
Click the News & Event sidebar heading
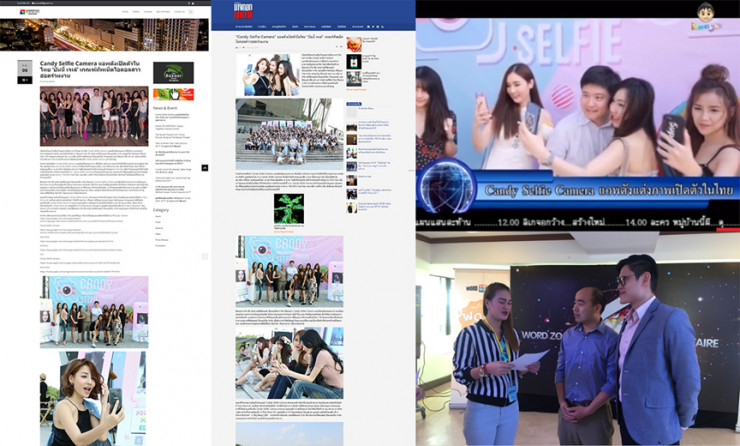tap(165, 108)
